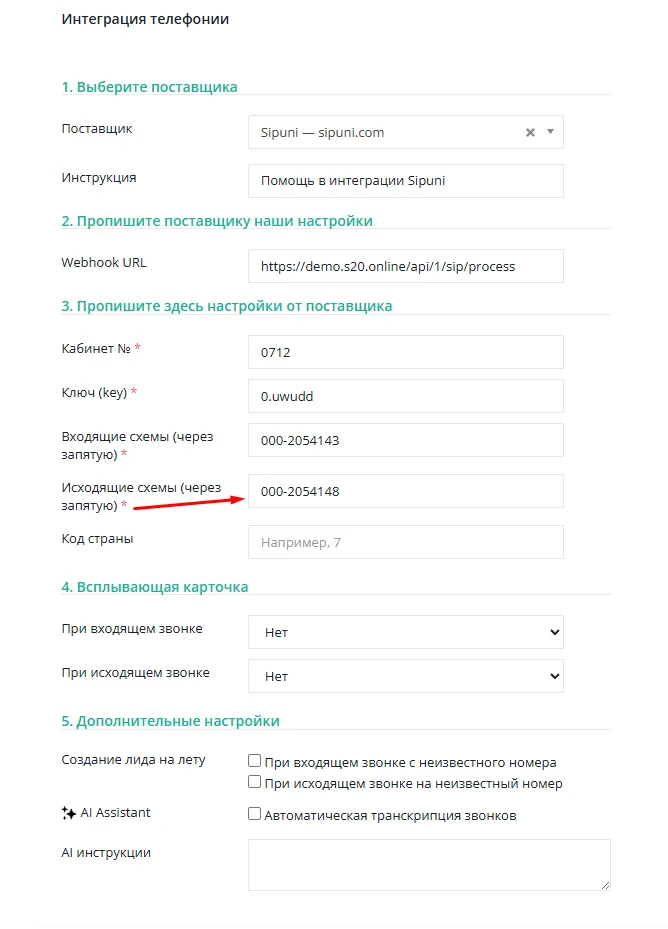Click the 'Ключ (key)' input field
Viewport: 668px width, 929px height.
tap(405, 396)
